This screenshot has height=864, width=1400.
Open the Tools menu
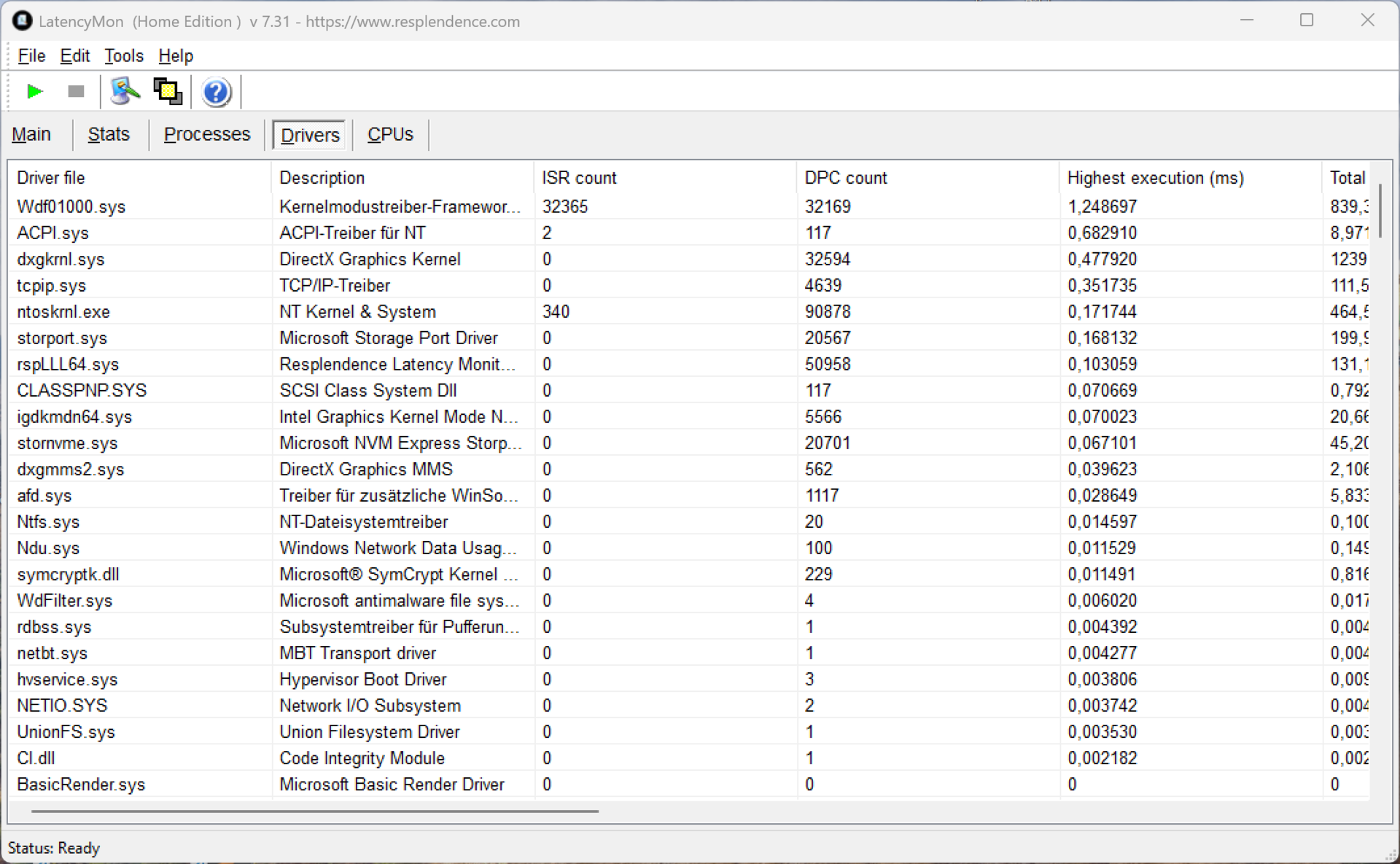(x=123, y=56)
